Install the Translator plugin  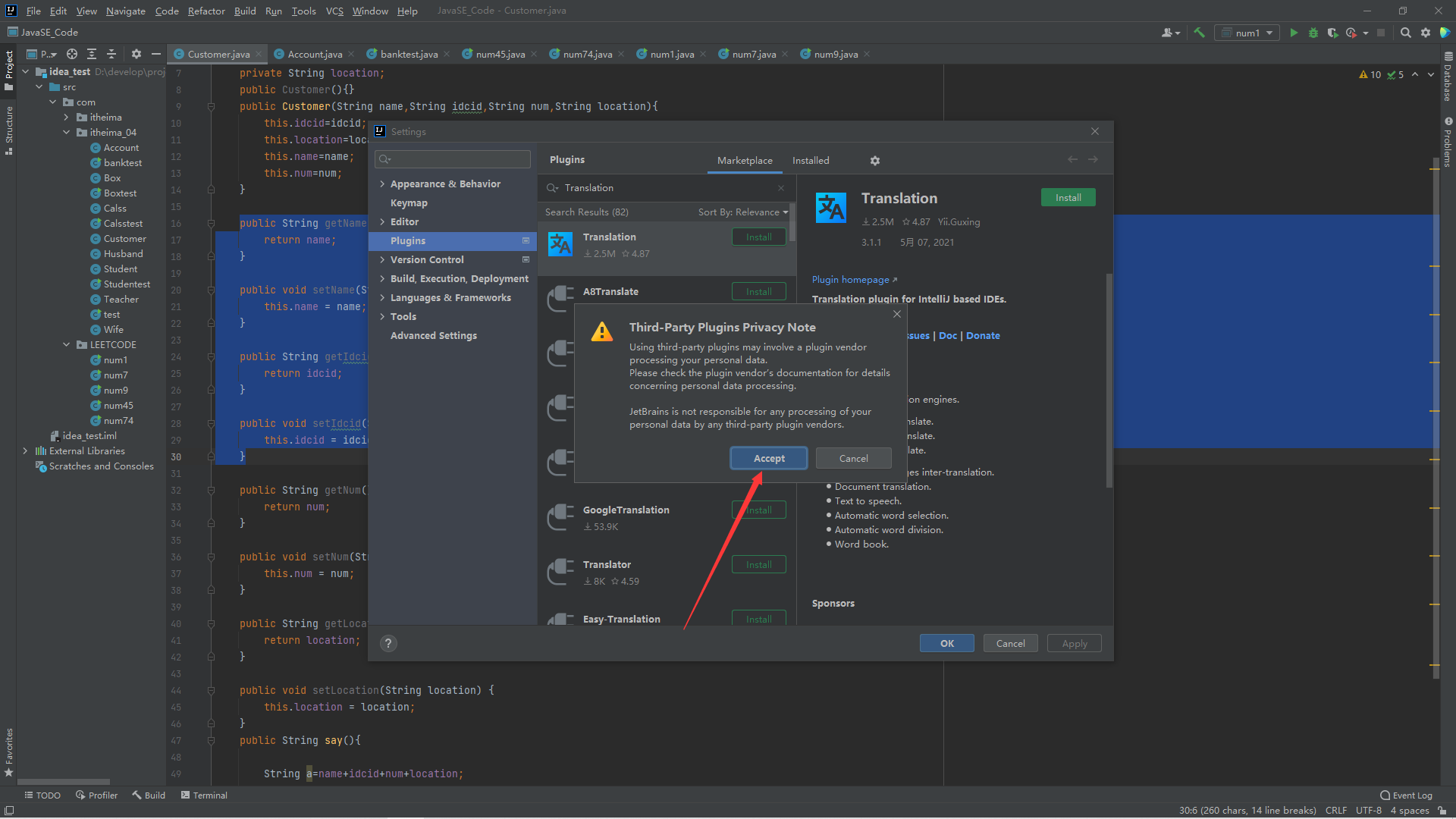758,564
